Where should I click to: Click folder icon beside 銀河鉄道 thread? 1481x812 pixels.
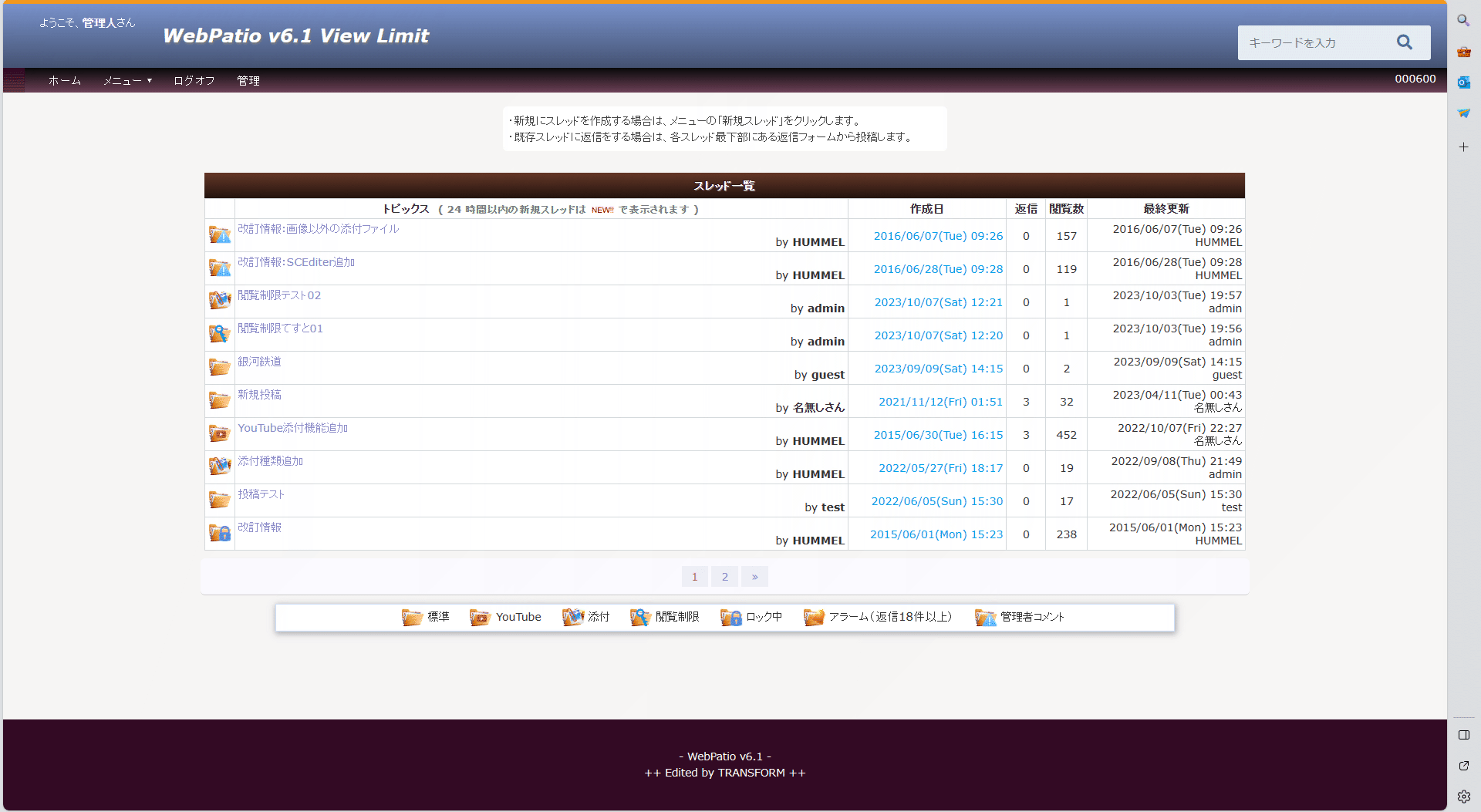[x=219, y=368]
